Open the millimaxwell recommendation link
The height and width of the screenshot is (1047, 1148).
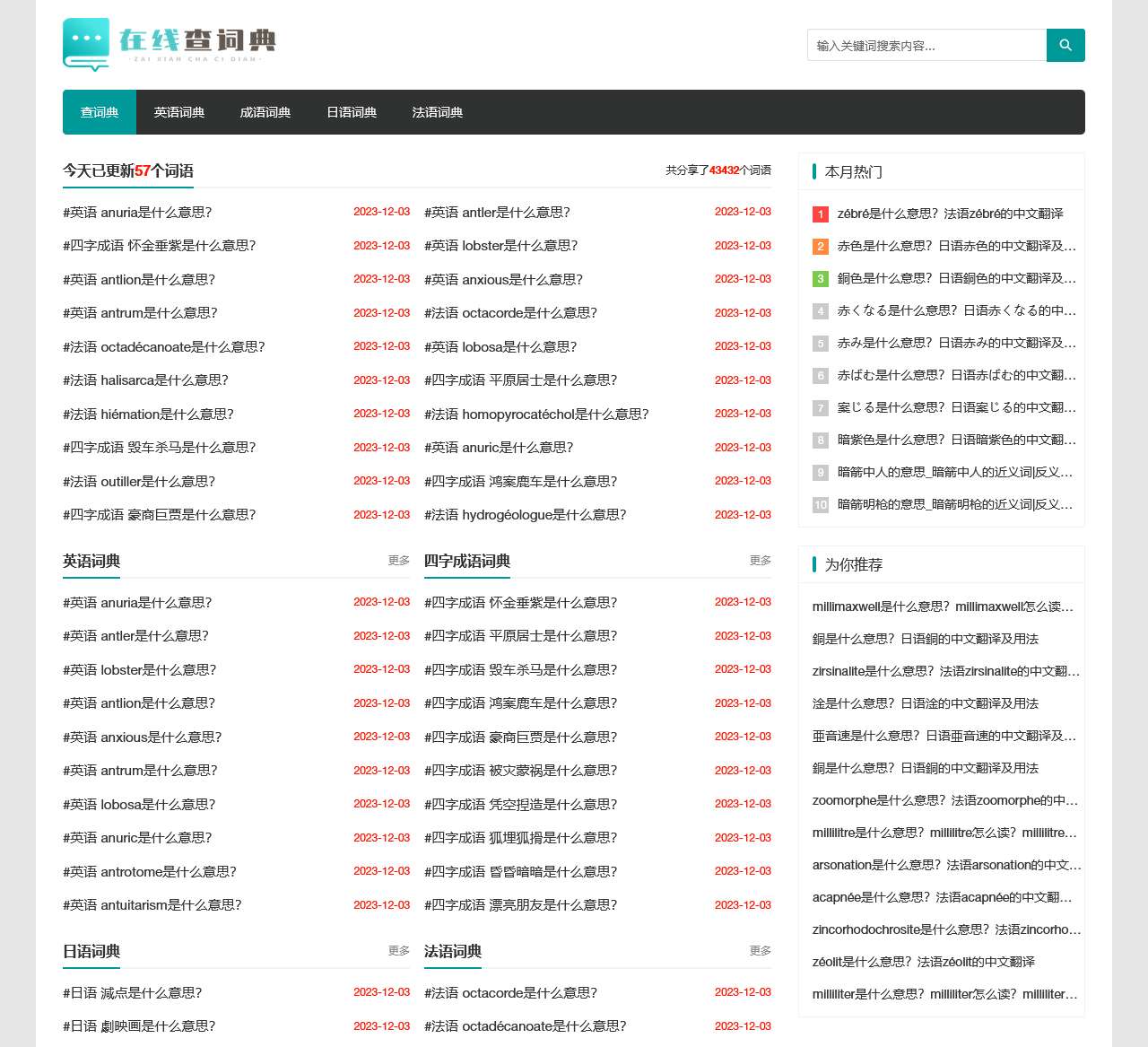click(942, 607)
